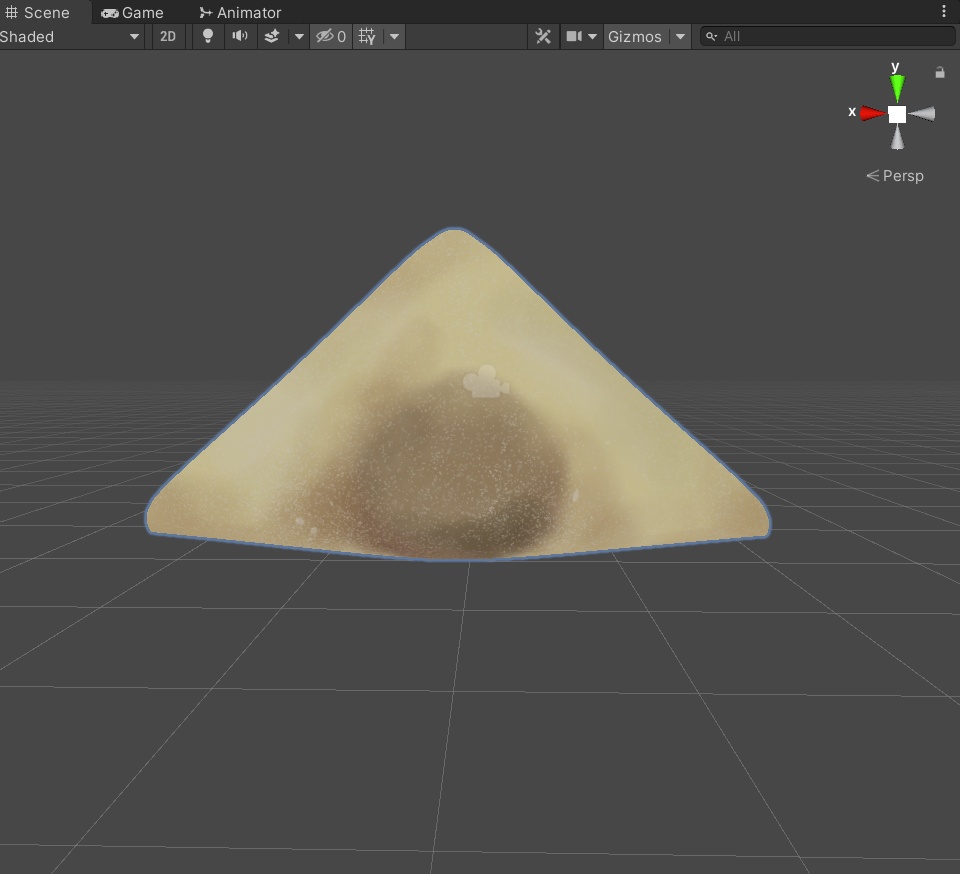The image size is (960, 874).
Task: Click the green Y axis cone
Action: tap(897, 87)
